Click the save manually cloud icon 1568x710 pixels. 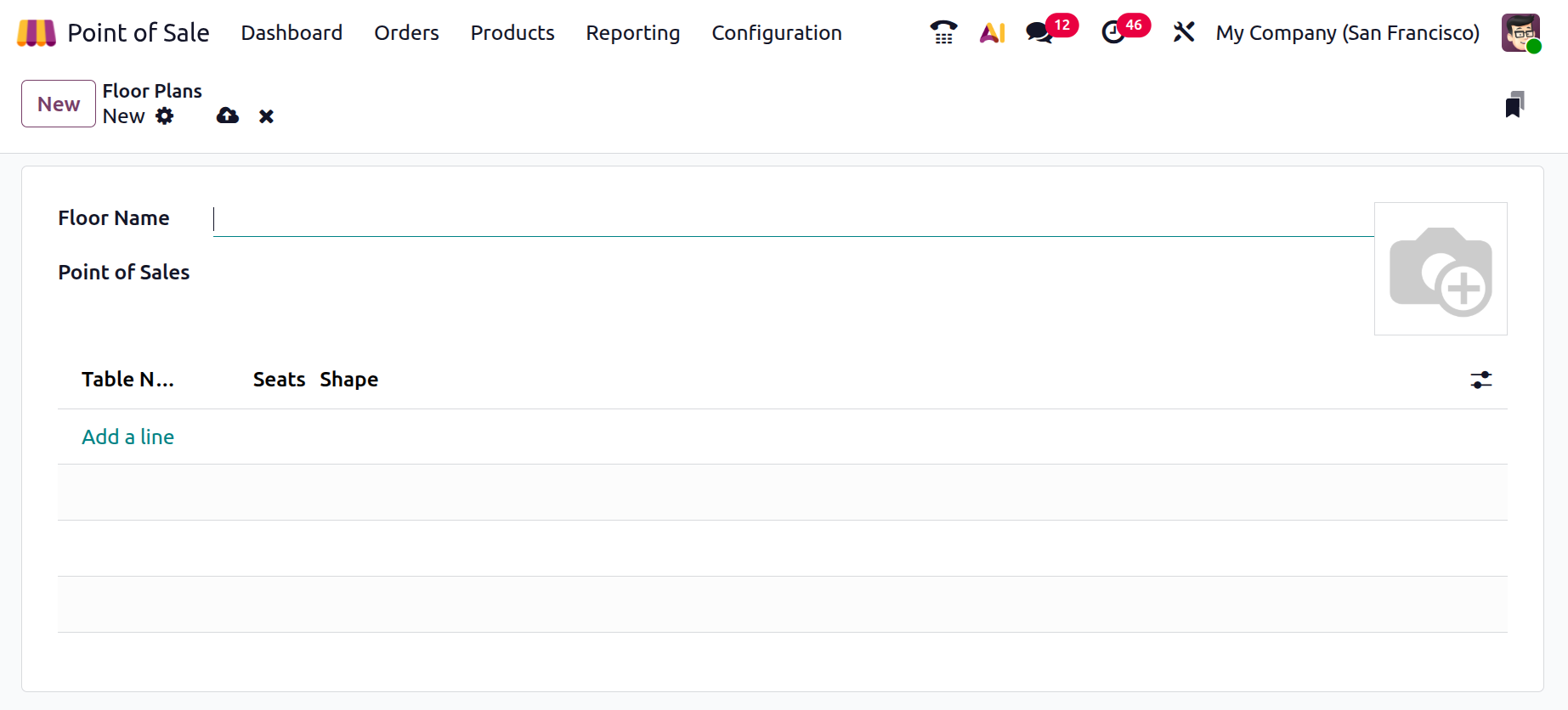coord(228,116)
